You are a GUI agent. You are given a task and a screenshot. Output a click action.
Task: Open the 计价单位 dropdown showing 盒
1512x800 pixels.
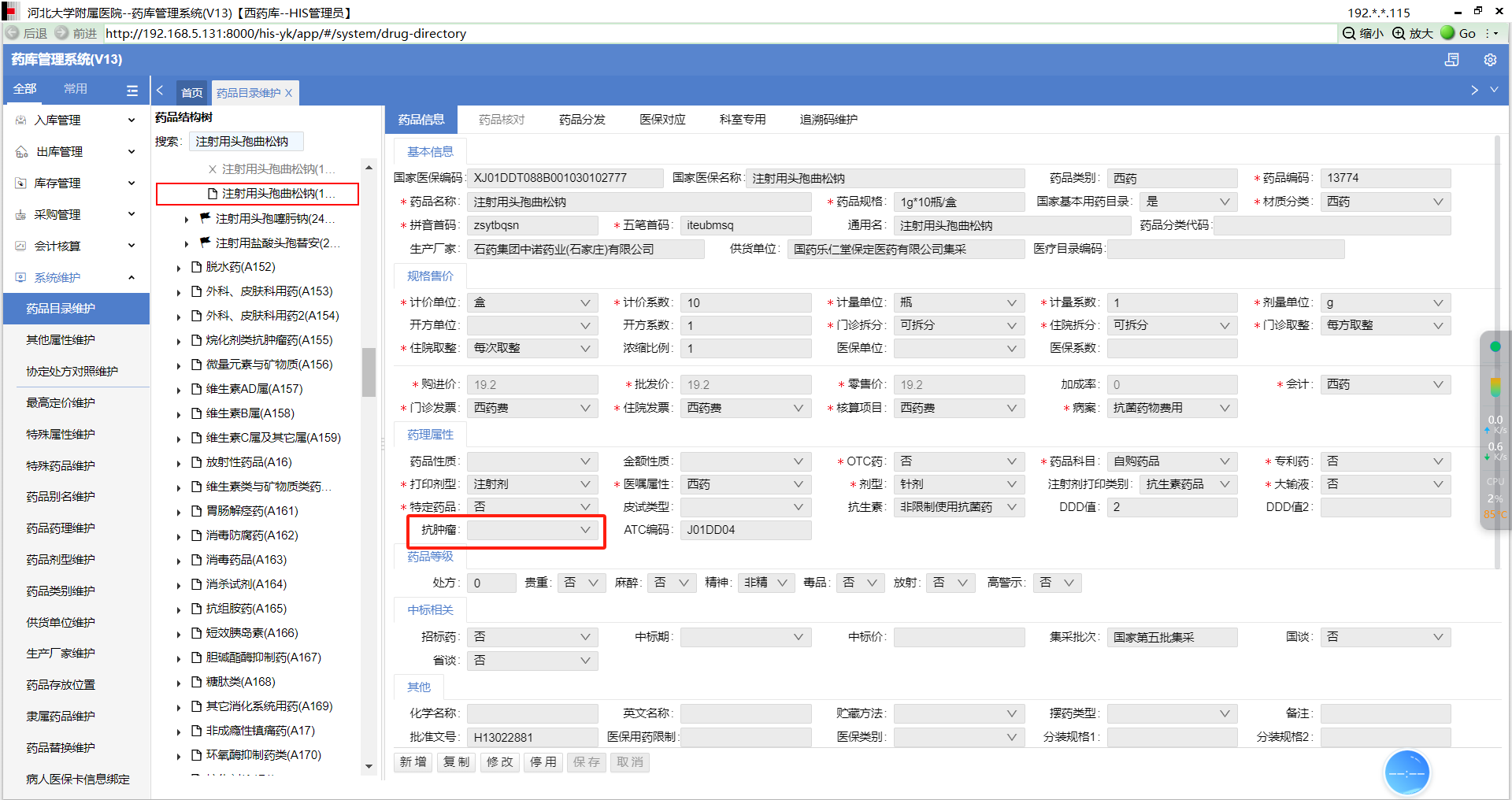(x=532, y=303)
